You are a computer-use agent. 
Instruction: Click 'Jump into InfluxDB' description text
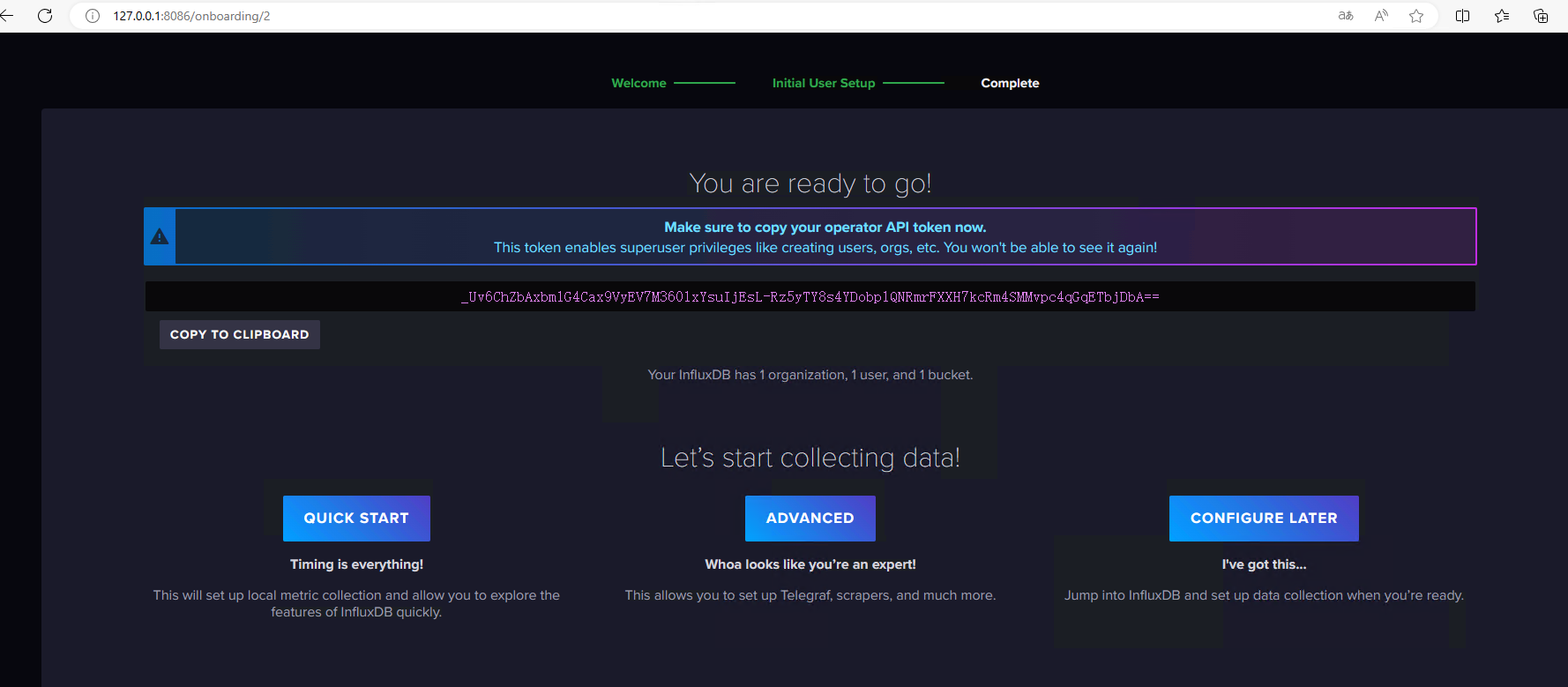1264,595
